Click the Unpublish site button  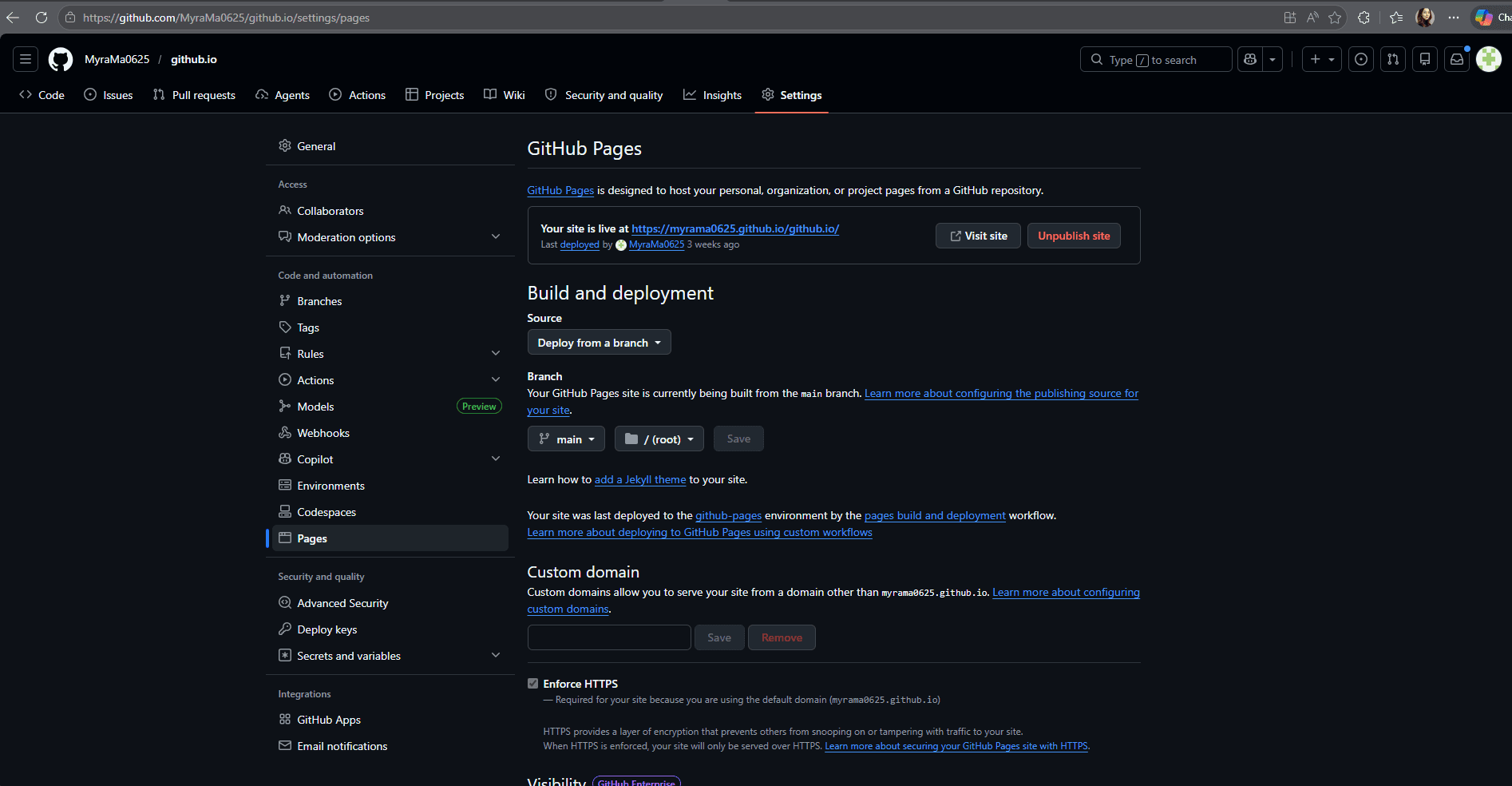point(1074,236)
